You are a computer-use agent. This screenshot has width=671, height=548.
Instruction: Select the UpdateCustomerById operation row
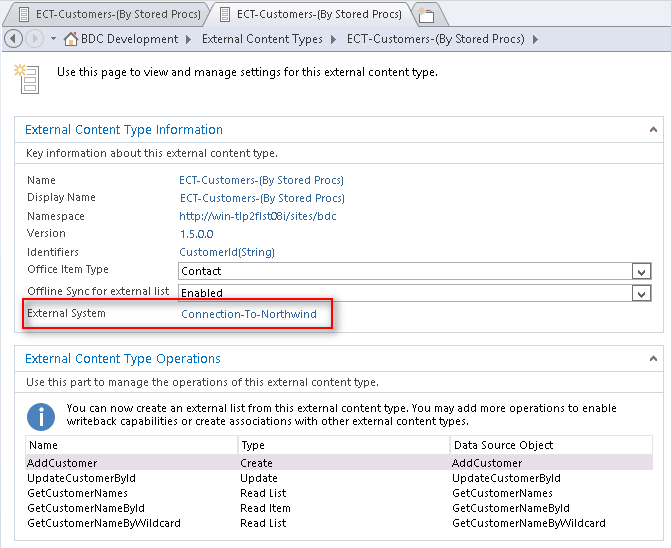[x=82, y=478]
